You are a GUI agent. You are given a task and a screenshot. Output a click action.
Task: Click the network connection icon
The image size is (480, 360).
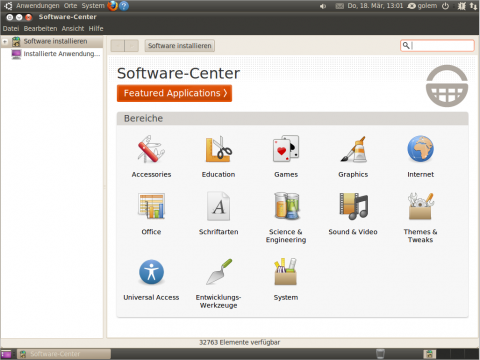(473, 6)
